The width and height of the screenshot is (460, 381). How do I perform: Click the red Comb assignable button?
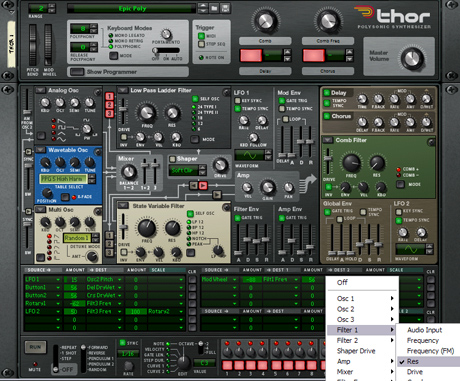tap(251, 55)
